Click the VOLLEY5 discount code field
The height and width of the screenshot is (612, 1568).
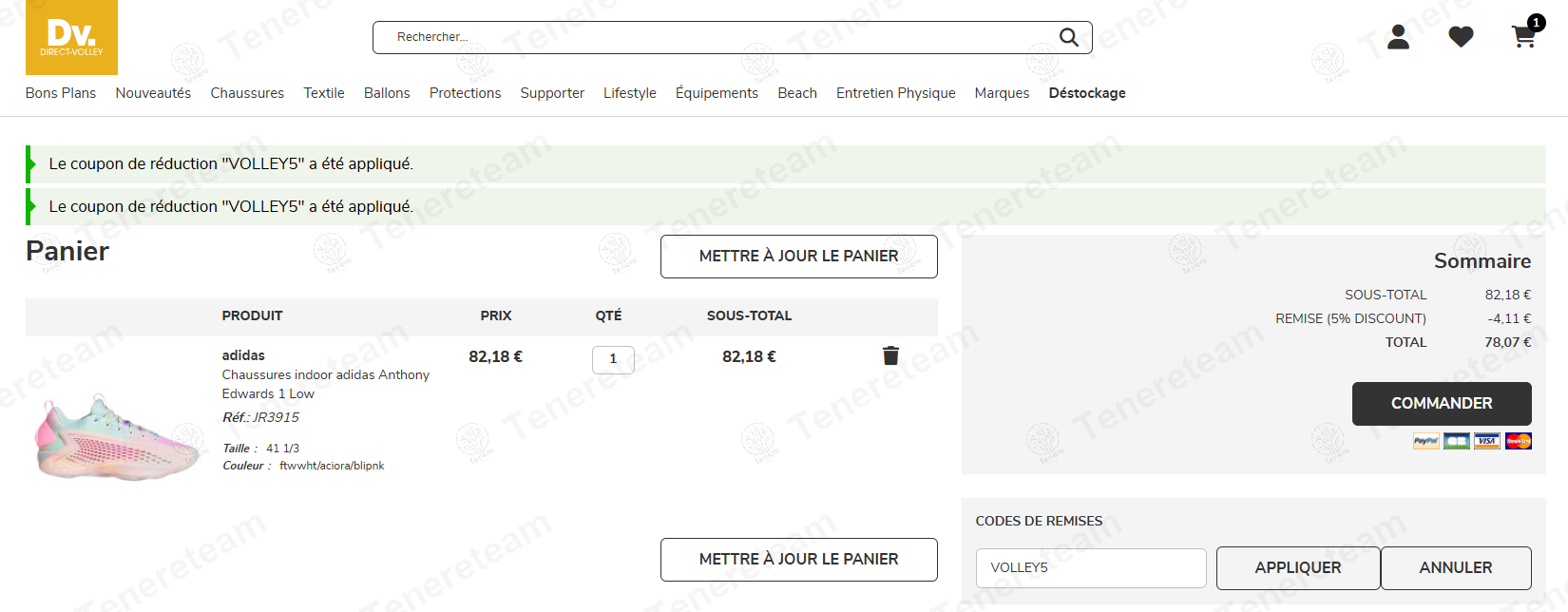tap(1091, 568)
